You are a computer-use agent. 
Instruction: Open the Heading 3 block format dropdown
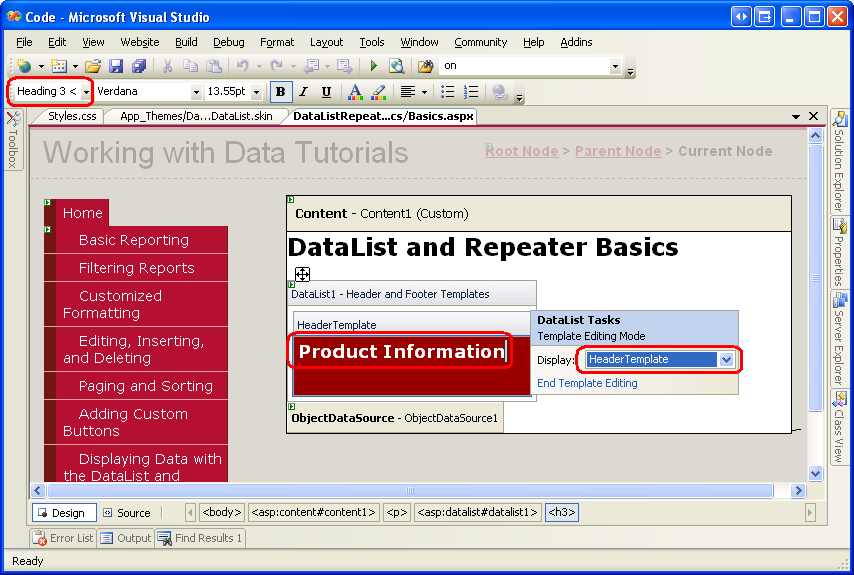click(x=87, y=92)
